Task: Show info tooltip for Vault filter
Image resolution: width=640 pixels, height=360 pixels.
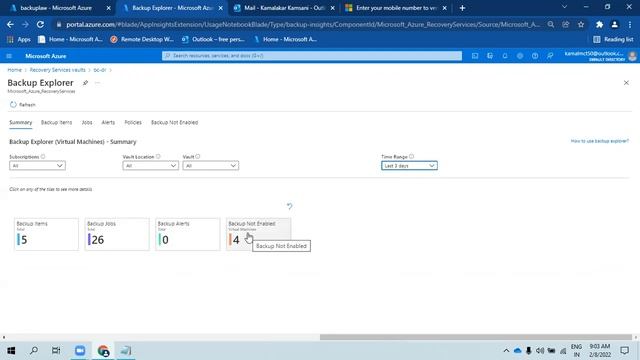Action: (198, 157)
